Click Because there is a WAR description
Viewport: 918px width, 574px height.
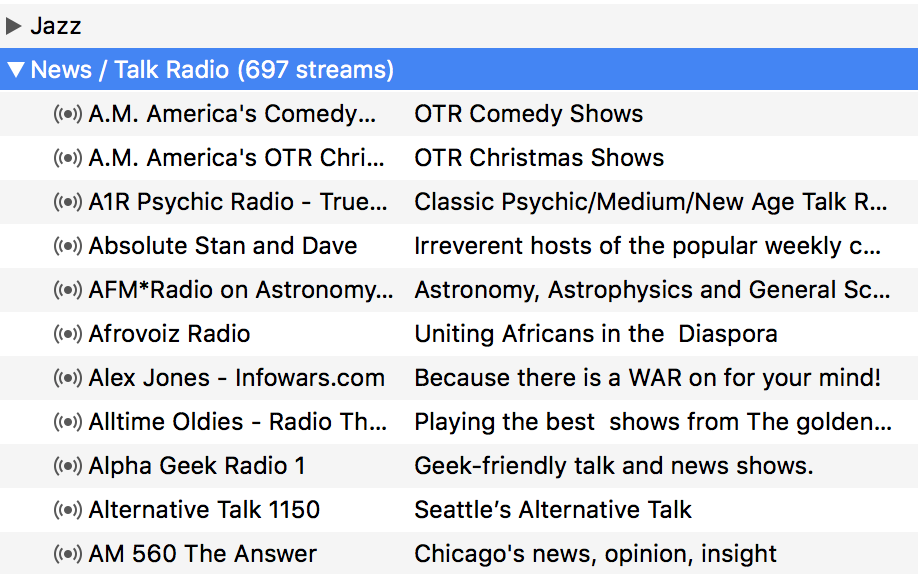[x=648, y=378]
